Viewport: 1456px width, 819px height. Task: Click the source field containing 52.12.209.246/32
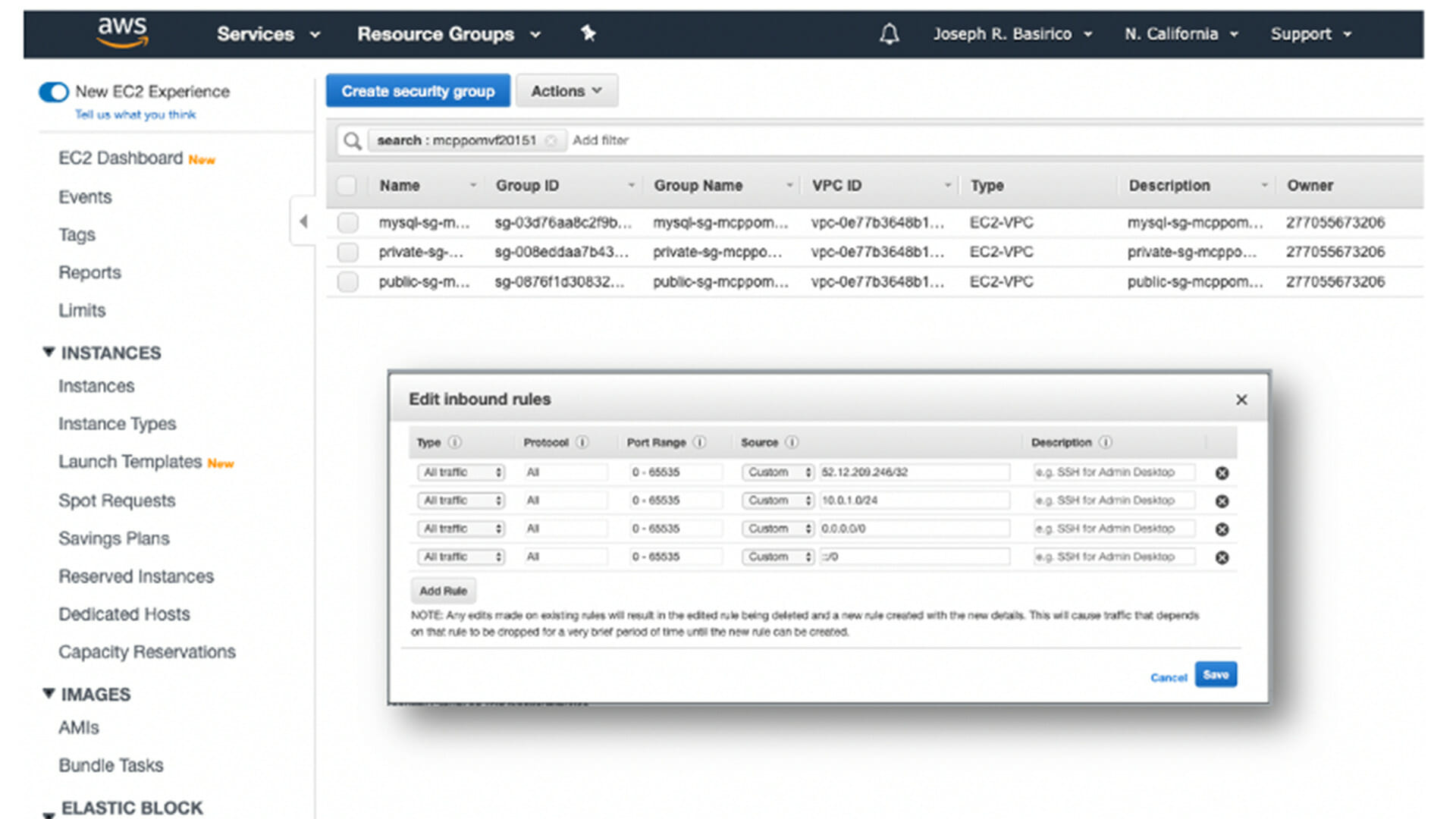point(914,472)
